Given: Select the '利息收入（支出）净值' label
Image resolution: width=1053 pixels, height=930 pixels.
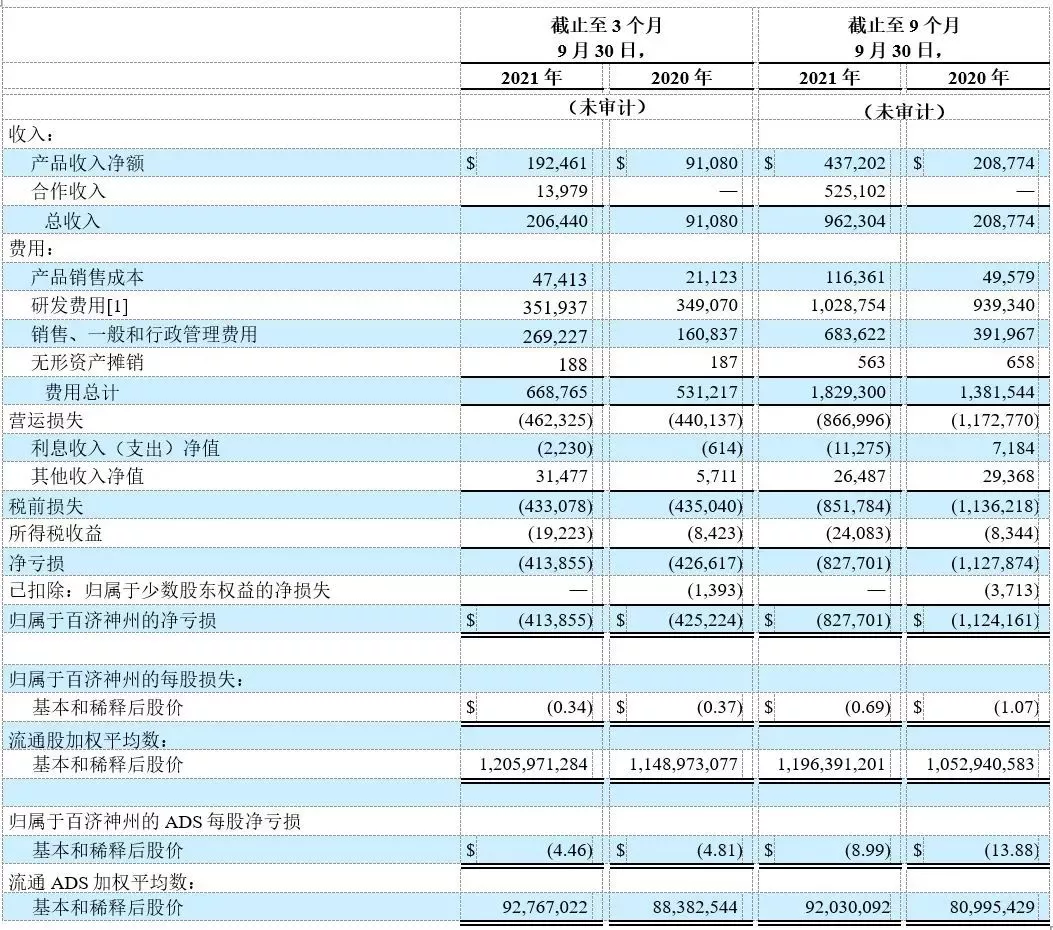Looking at the screenshot, I should click(126, 449).
